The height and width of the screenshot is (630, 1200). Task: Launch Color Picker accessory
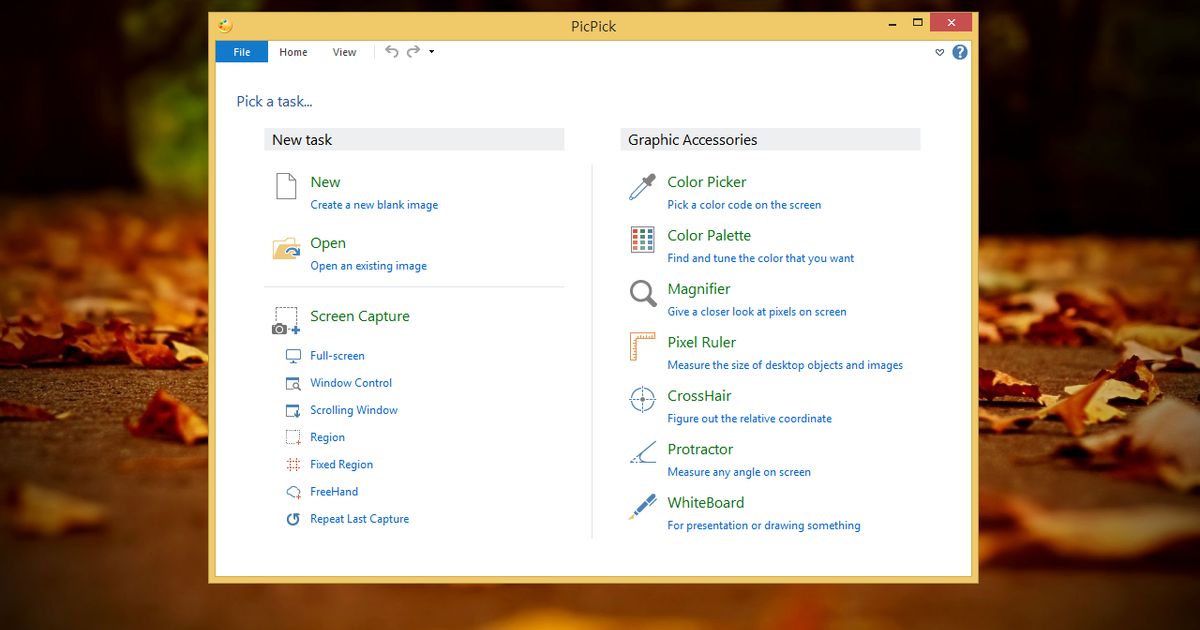(707, 182)
